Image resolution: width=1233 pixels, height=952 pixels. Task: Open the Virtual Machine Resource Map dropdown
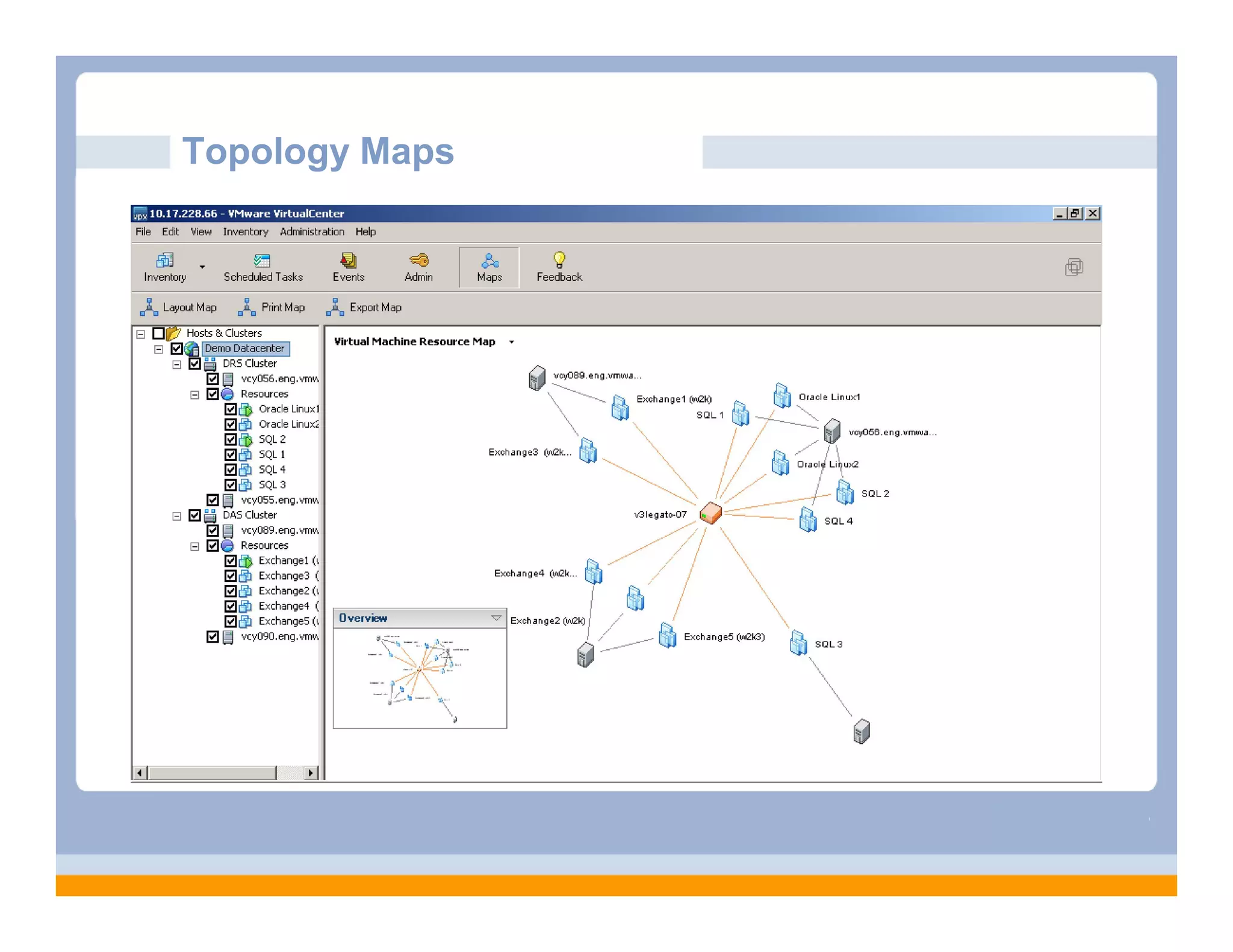point(511,342)
